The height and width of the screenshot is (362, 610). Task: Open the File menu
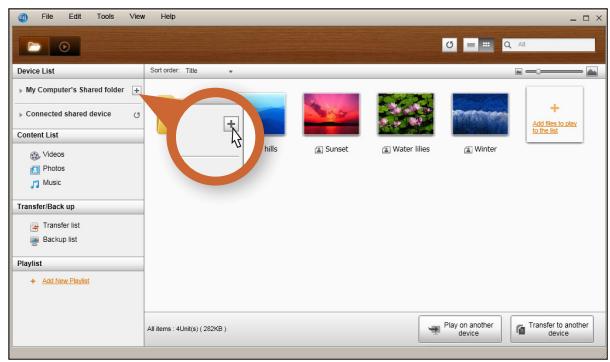(x=47, y=17)
